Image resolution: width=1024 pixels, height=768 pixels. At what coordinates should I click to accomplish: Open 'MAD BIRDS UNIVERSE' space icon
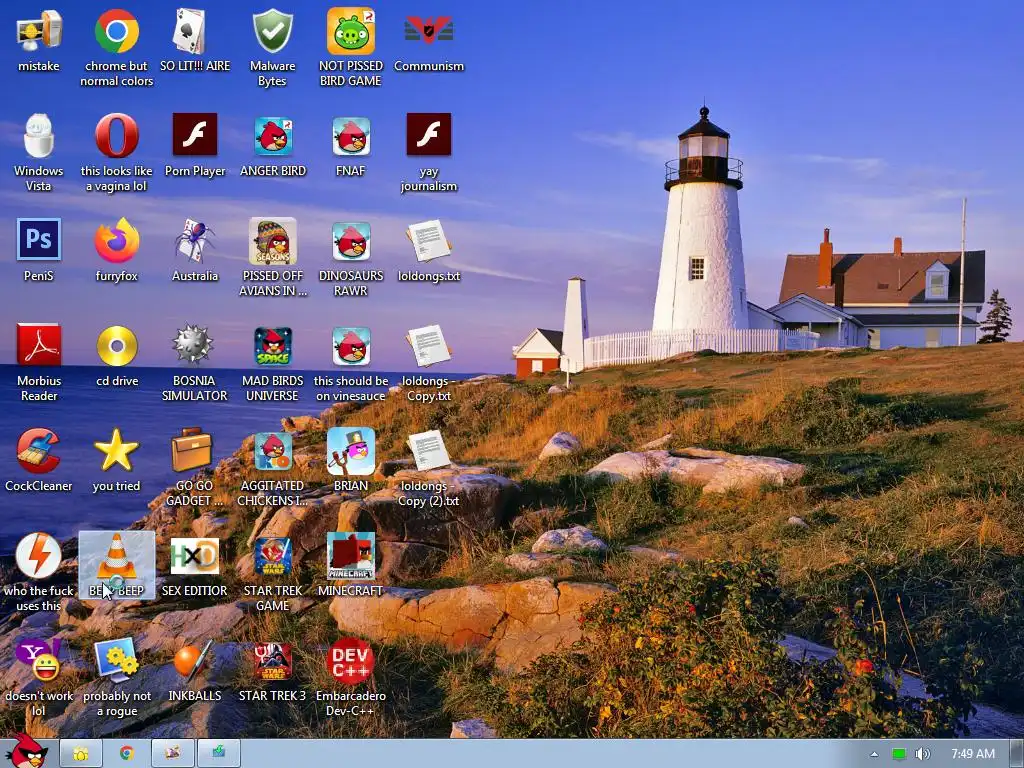click(x=272, y=346)
